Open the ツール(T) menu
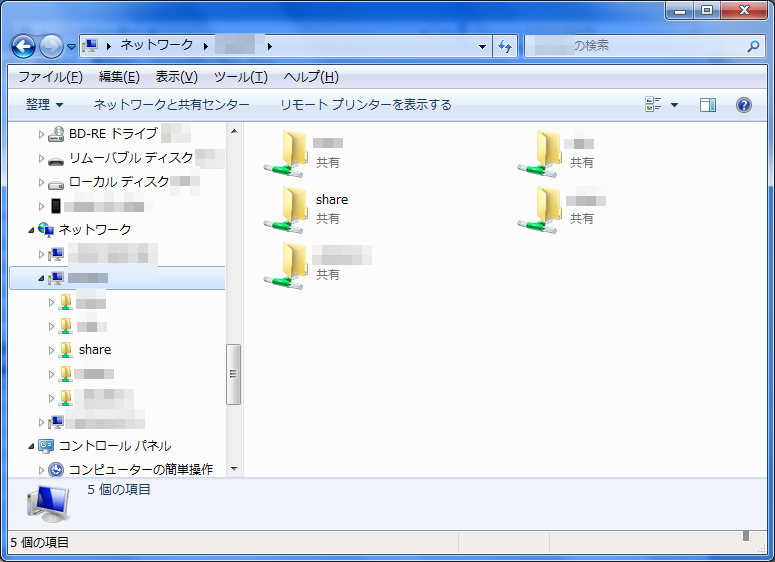775x562 pixels. (x=240, y=77)
